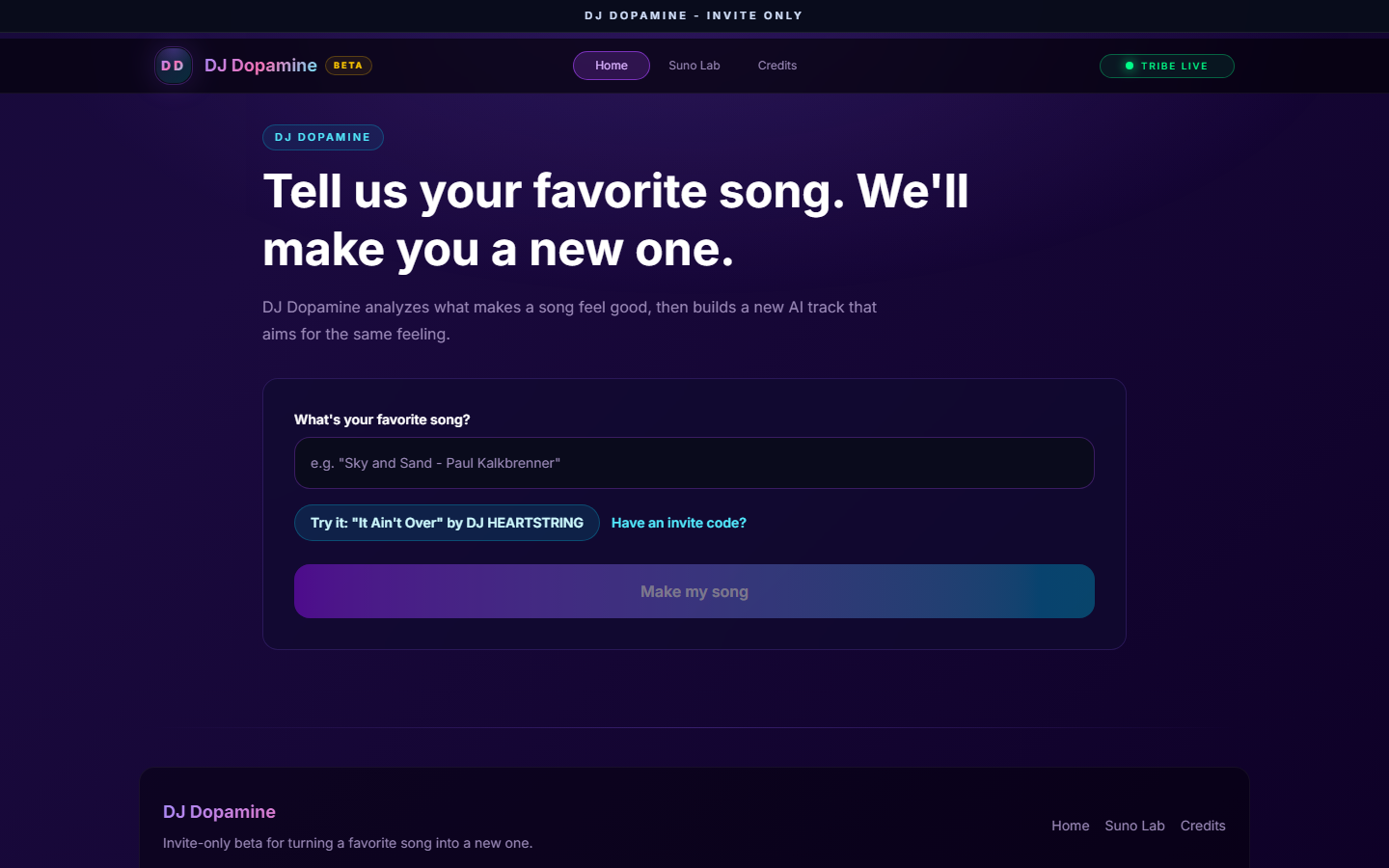Click the DD logo icon in the navbar
Viewport: 1389px width, 868px height.
pos(173,65)
